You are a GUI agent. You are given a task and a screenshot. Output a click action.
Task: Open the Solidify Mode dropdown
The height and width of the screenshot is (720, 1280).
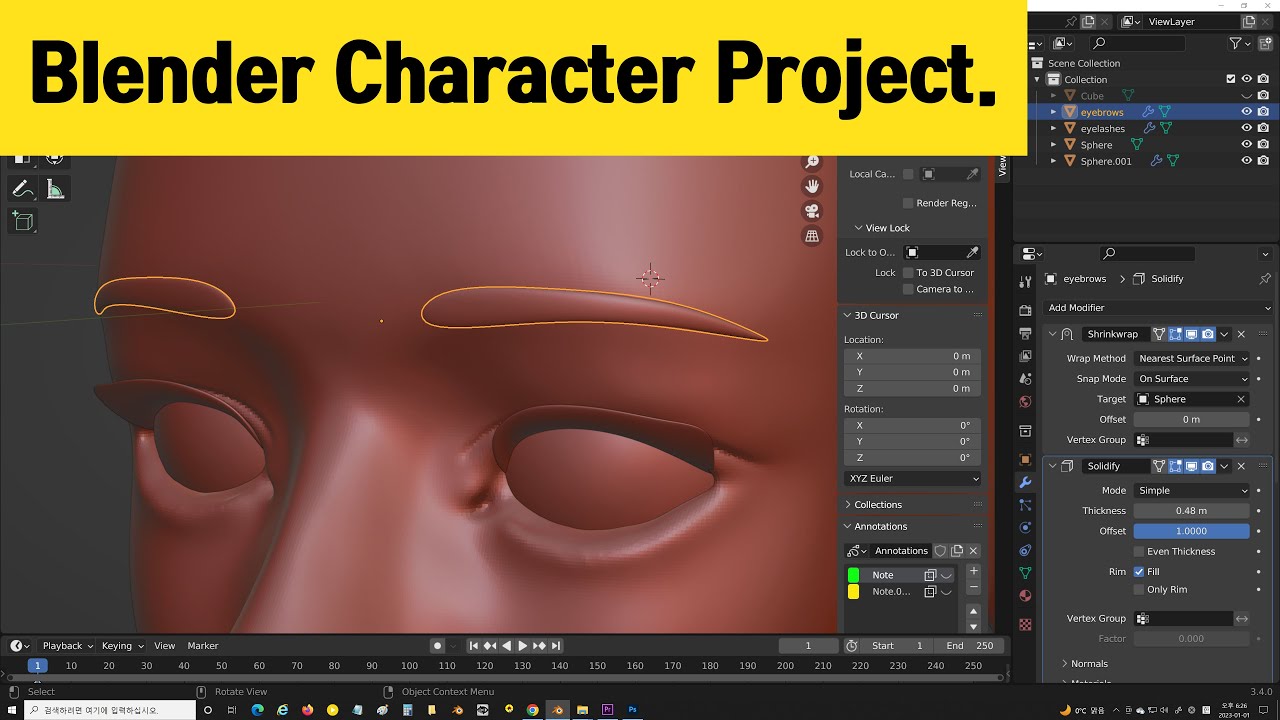[1193, 491]
